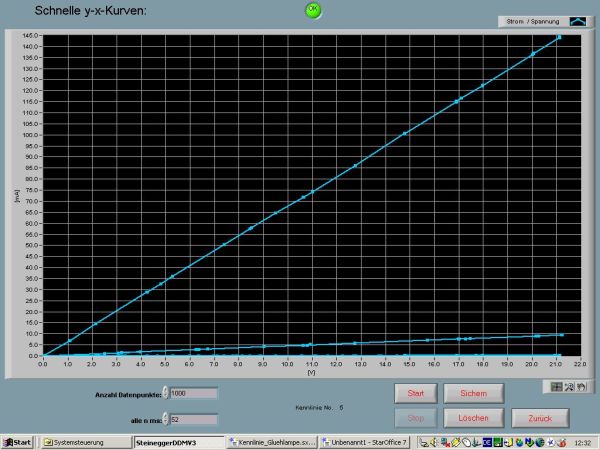Click the Strom / Spannung legend label
This screenshot has width=600, height=450.
(x=533, y=21)
